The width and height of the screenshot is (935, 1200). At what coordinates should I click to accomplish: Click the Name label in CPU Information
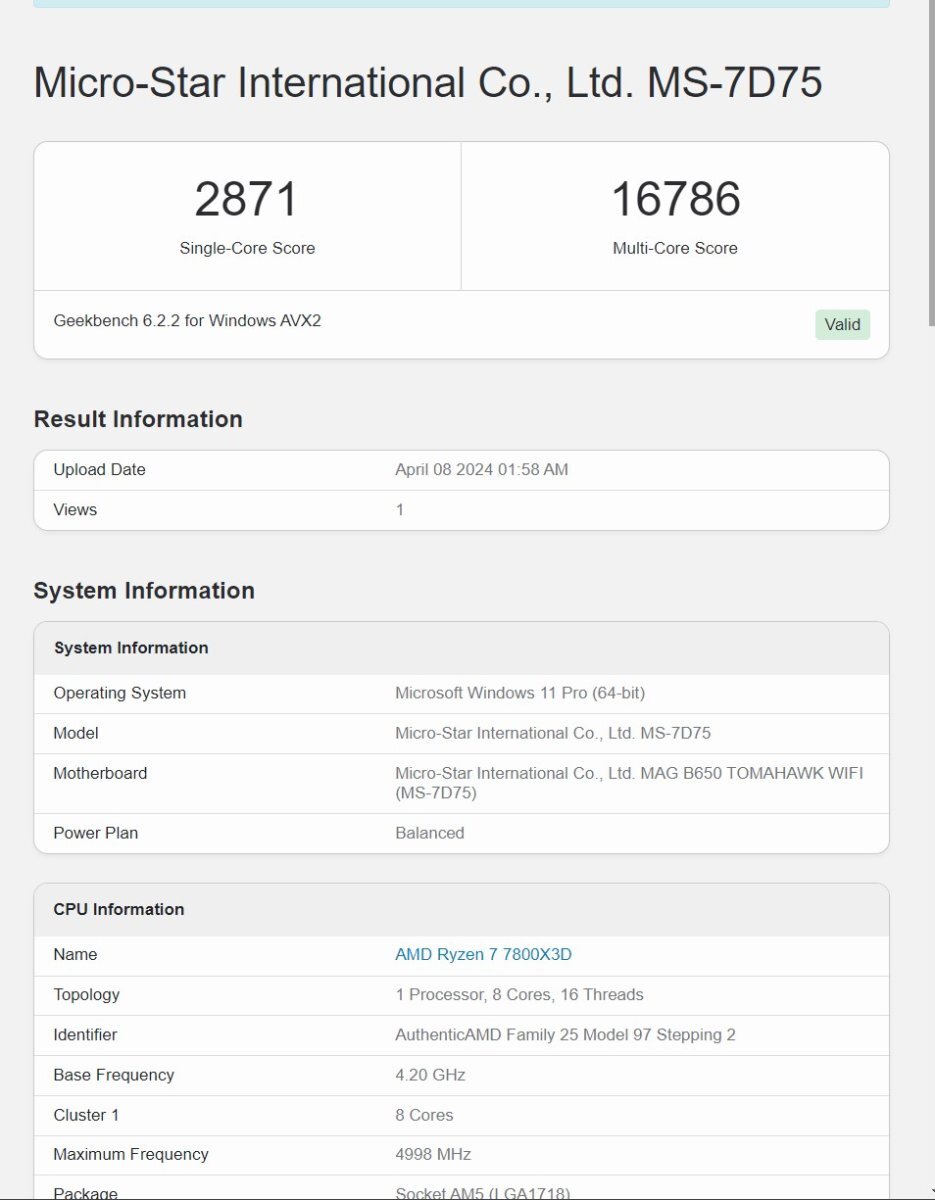[x=75, y=954]
